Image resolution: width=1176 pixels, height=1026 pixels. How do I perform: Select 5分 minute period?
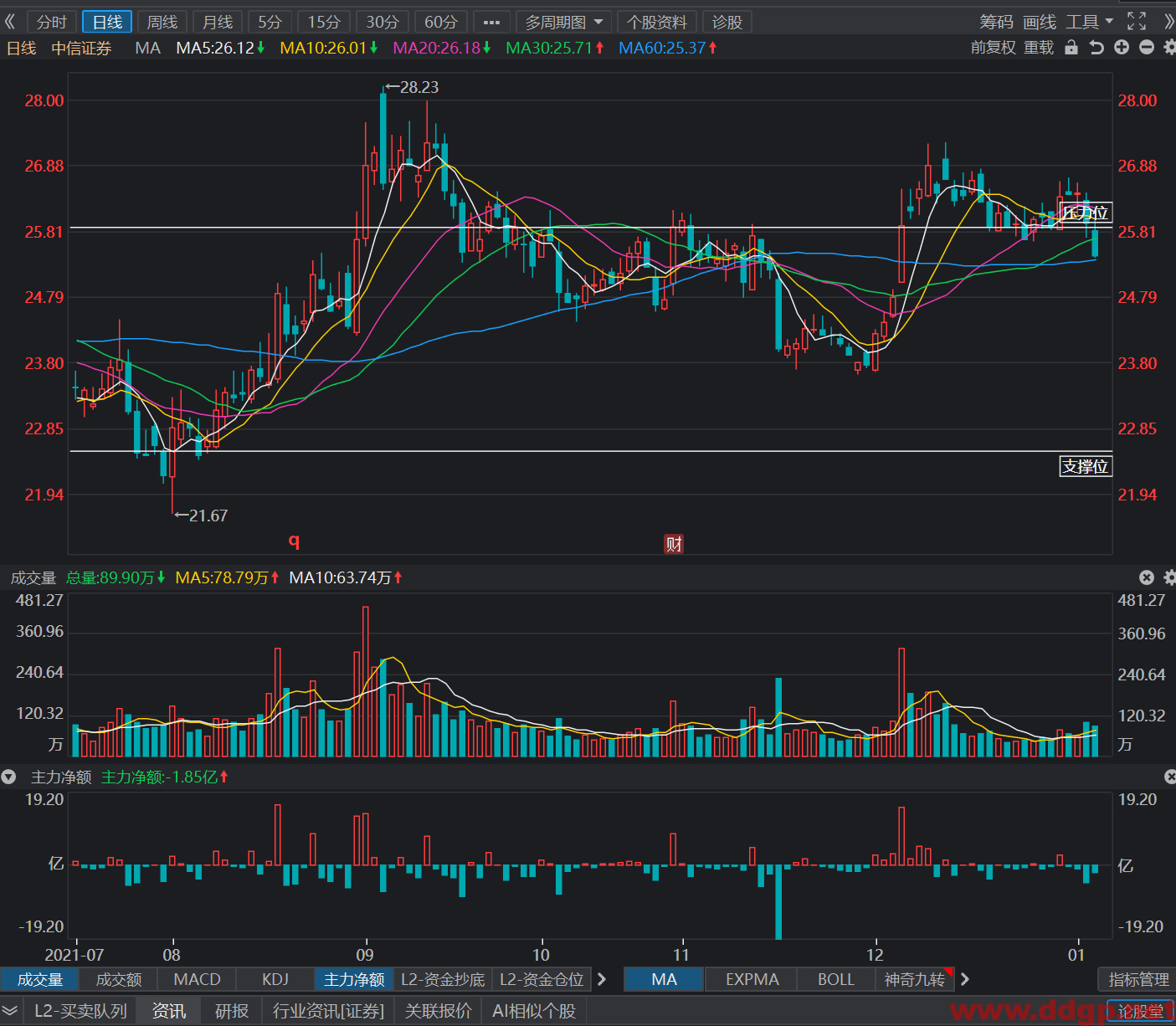pyautogui.click(x=270, y=22)
